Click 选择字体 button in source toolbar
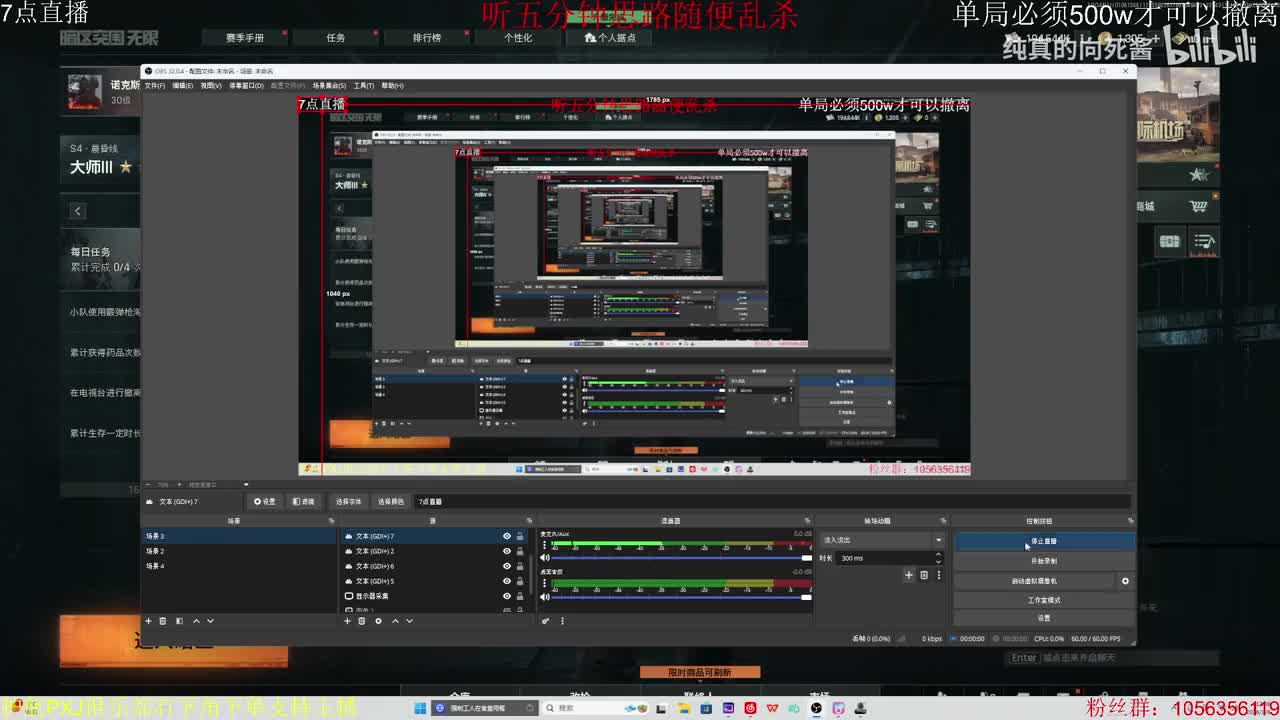Image resolution: width=1280 pixels, height=720 pixels. pos(349,501)
